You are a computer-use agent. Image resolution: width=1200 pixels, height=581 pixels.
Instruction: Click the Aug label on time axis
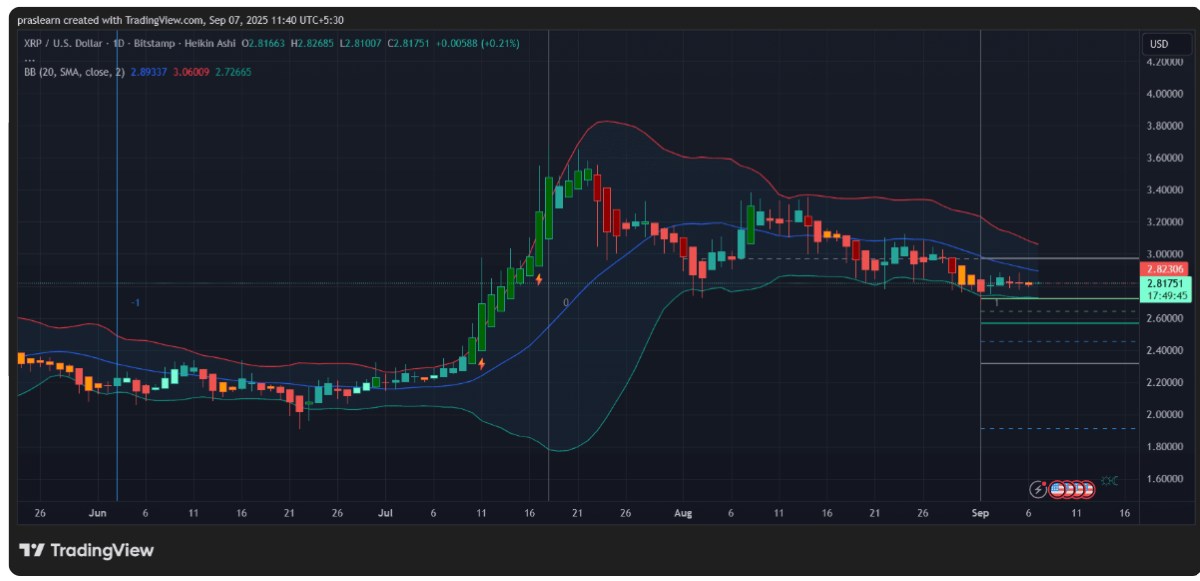683,513
